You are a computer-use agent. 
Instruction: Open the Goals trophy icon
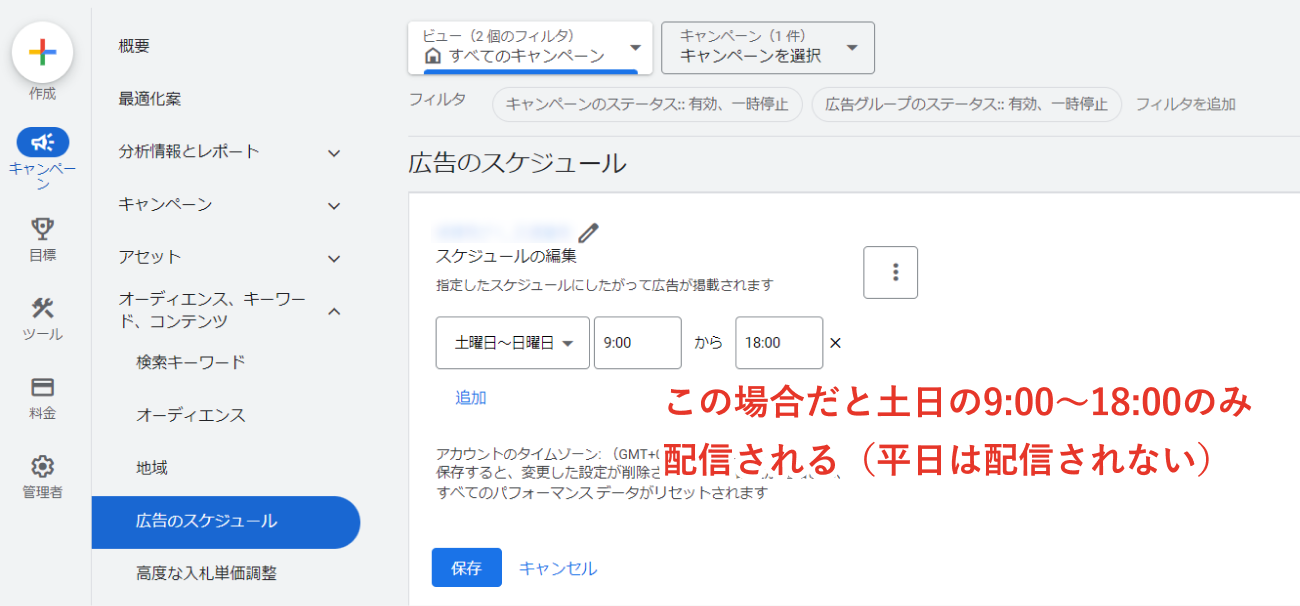42,229
